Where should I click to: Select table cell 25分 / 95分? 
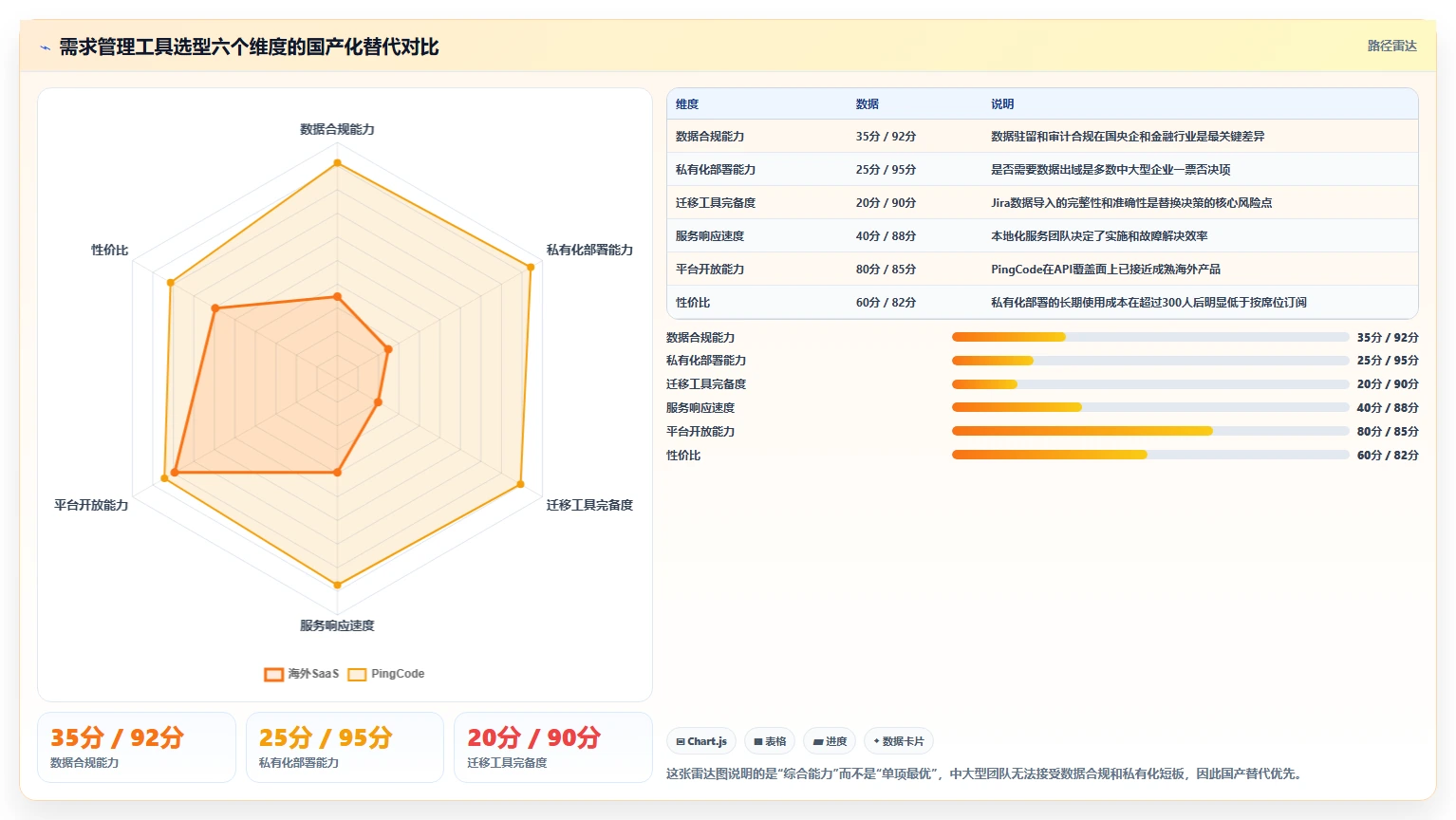(x=886, y=170)
